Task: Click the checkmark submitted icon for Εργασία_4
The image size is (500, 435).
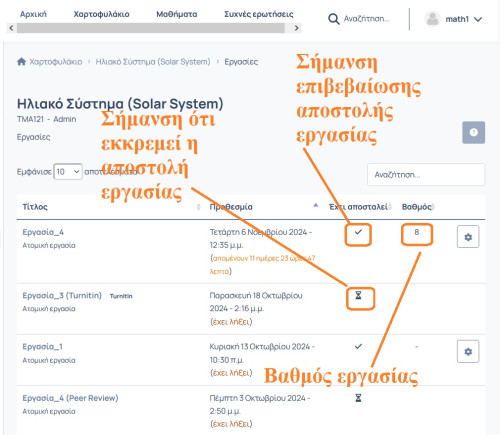Action: 358,232
